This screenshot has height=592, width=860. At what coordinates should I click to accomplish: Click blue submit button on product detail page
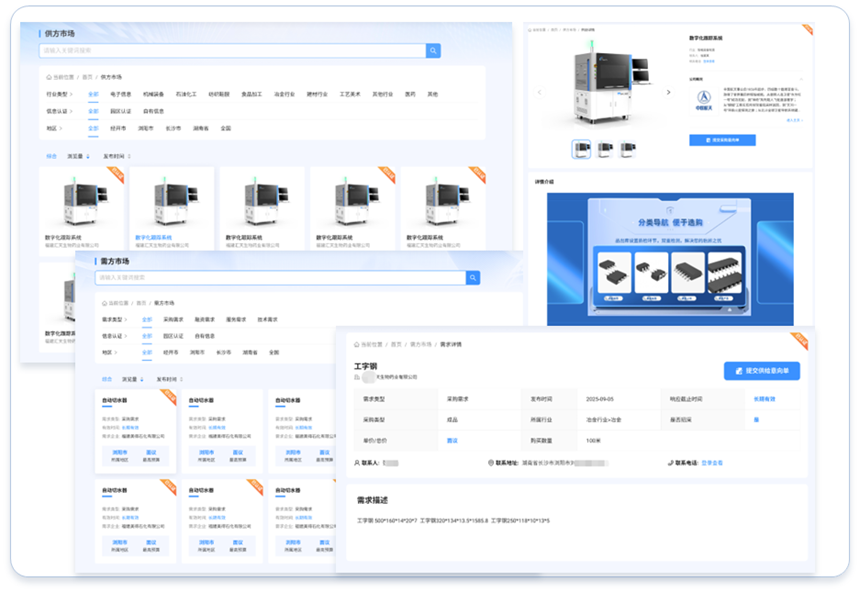pos(722,140)
